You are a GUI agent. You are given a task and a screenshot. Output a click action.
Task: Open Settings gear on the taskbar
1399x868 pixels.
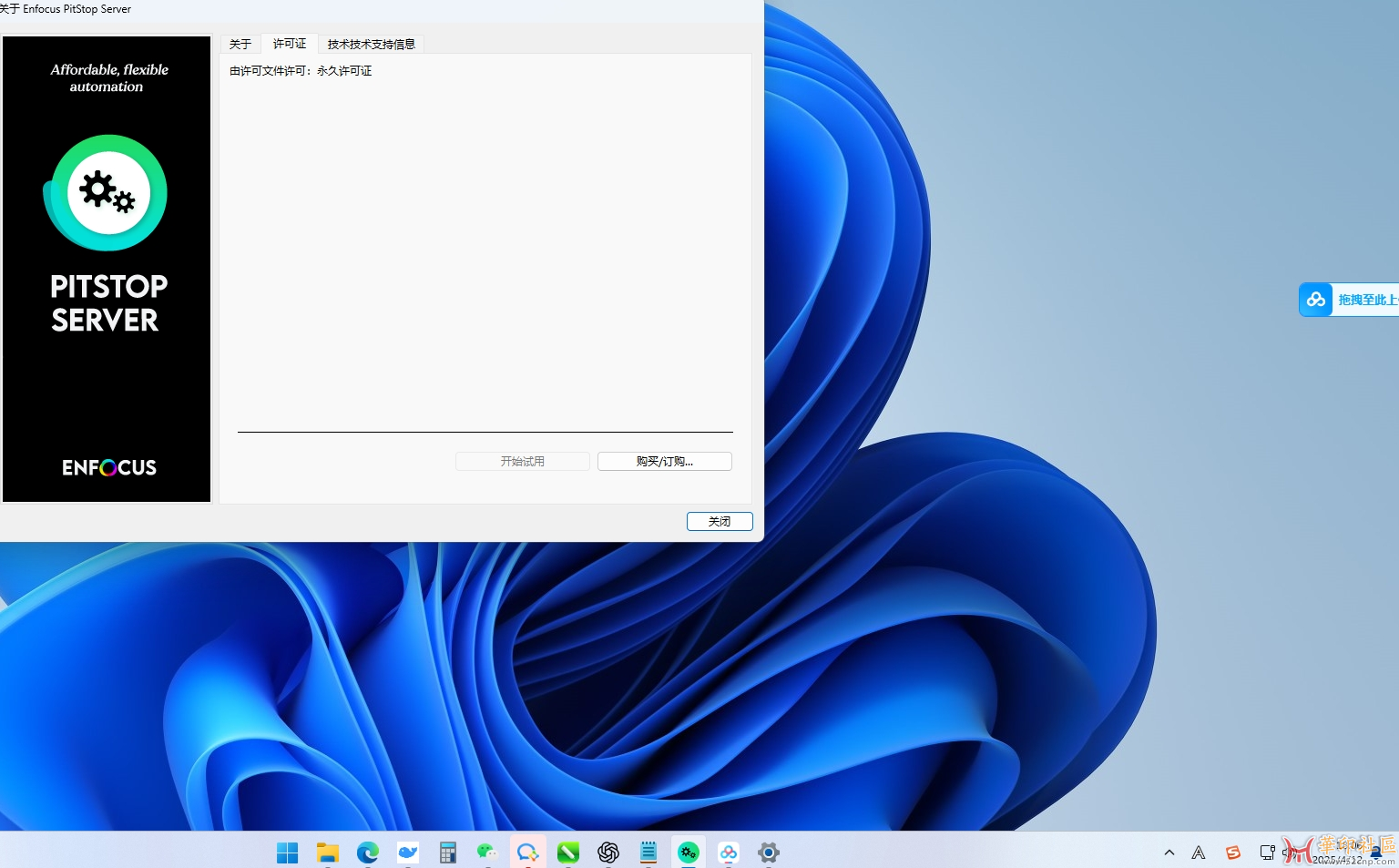pos(769,853)
